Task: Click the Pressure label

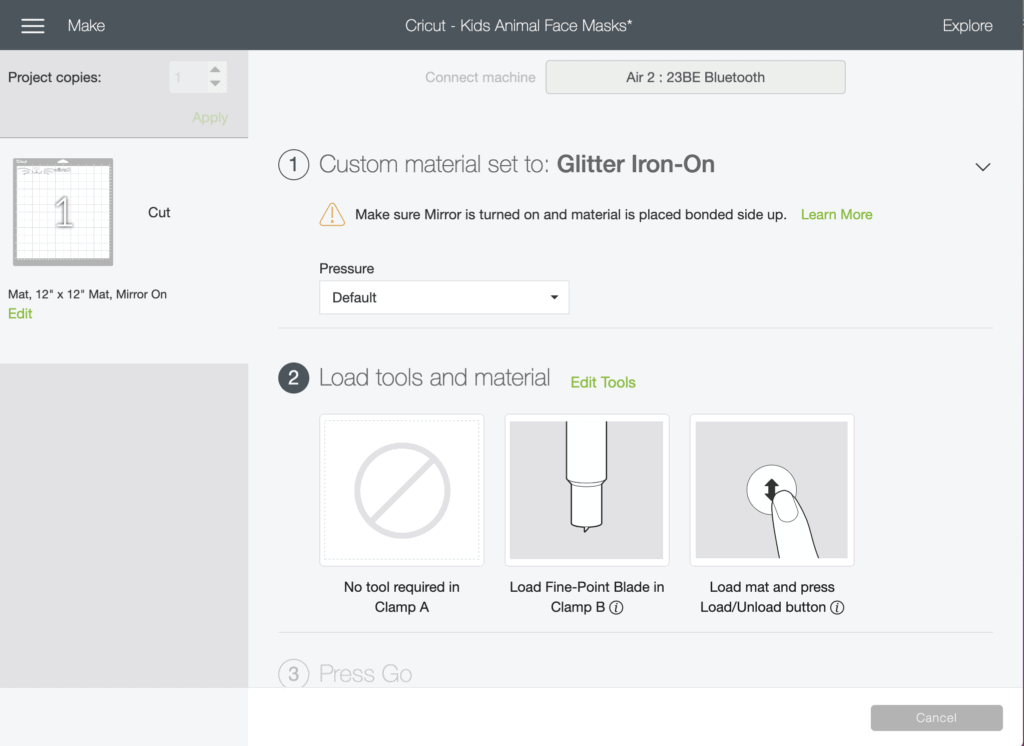Action: (x=346, y=268)
